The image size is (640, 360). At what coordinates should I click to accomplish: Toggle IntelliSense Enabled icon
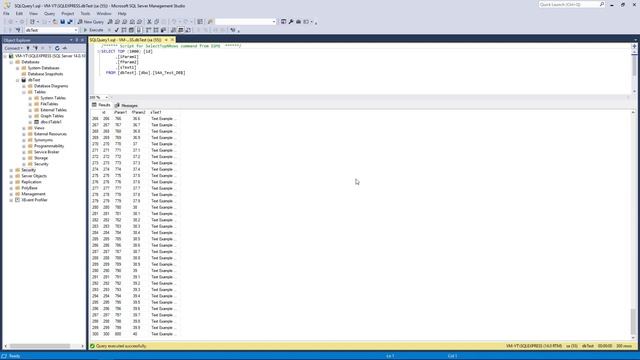pos(139,30)
